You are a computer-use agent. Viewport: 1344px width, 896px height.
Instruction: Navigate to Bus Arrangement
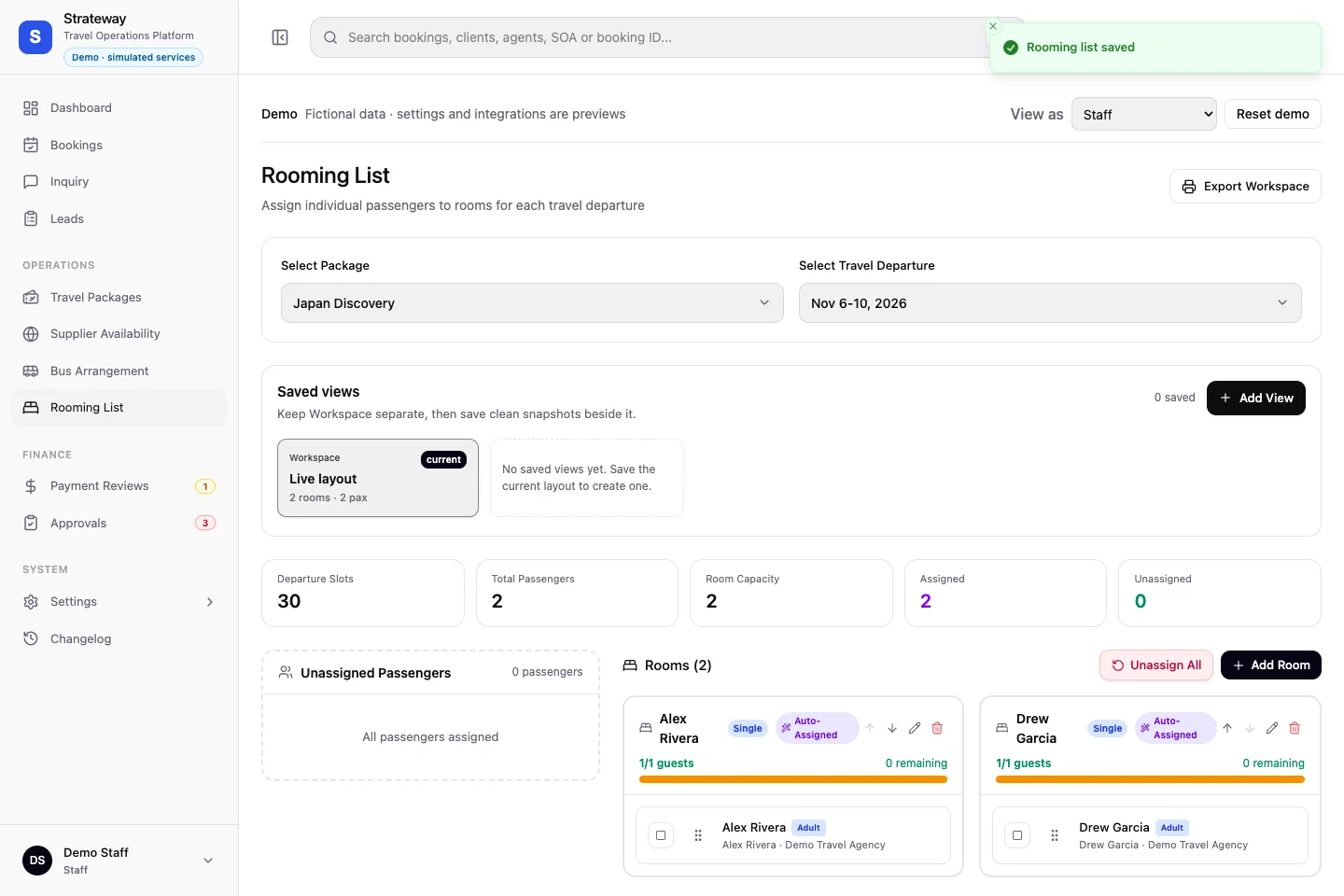tap(119, 371)
